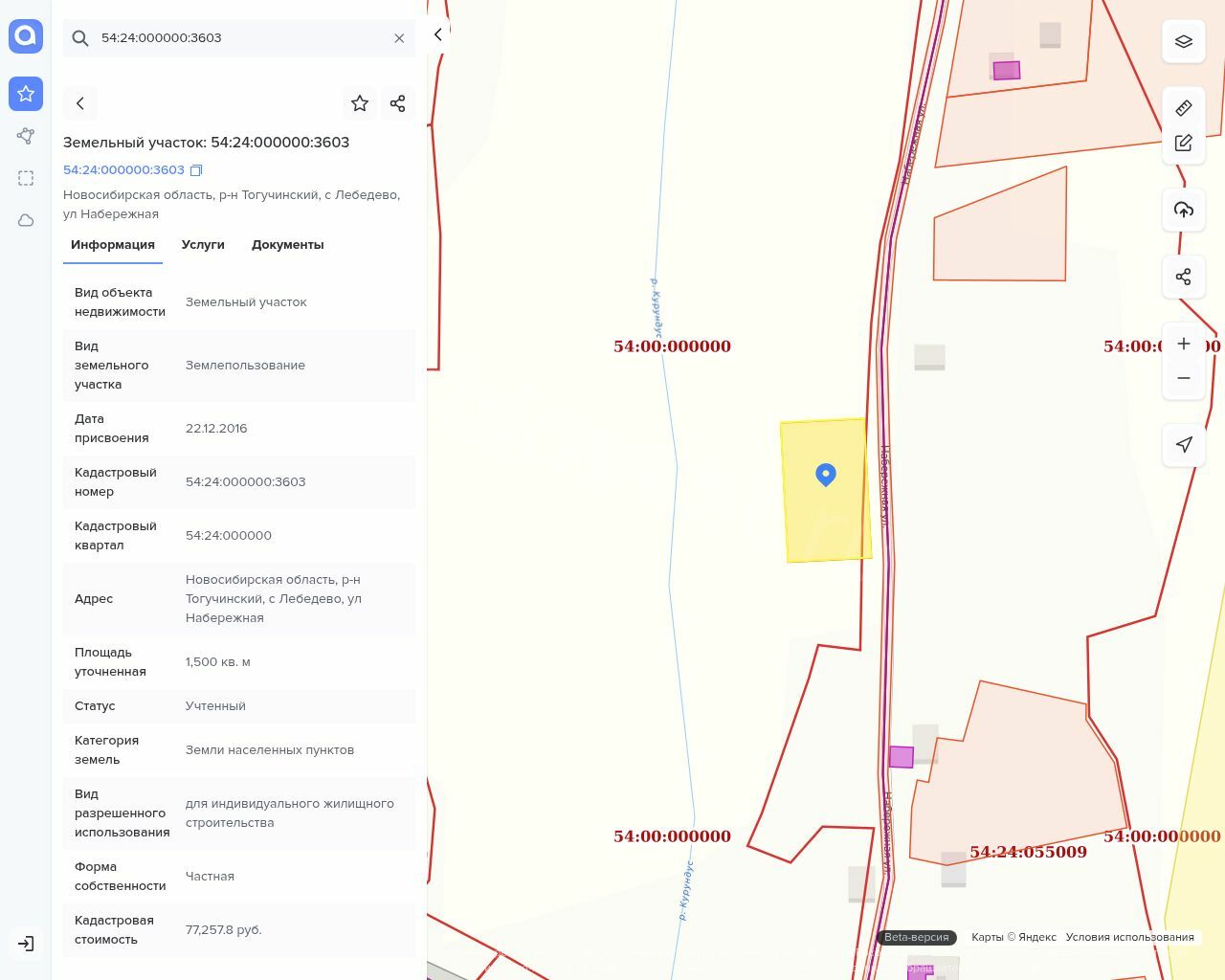Screen dimensions: 1225x980
Task: Click the cloud upload icon on map
Action: click(x=1183, y=210)
